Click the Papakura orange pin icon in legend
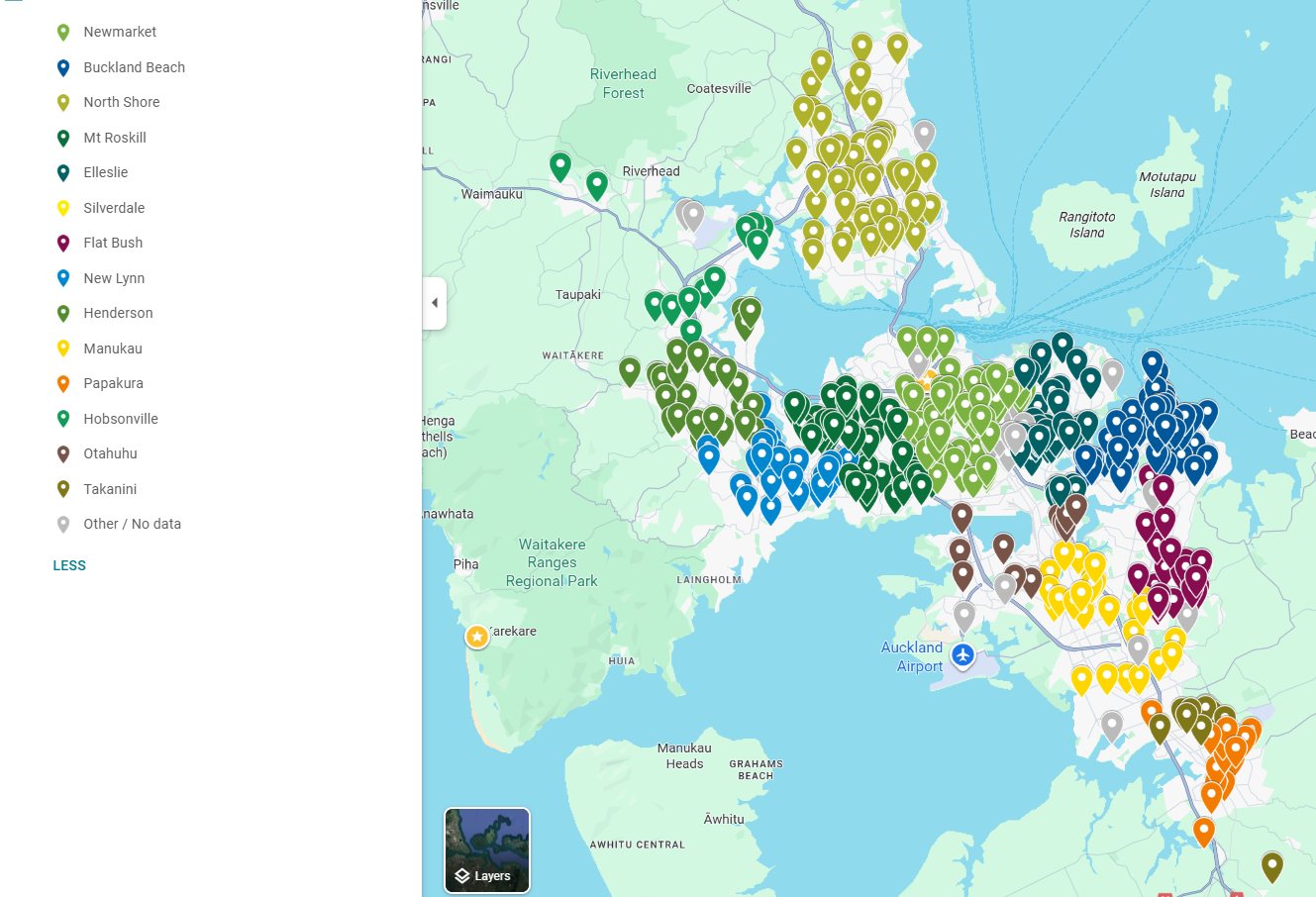Screen dimensions: 1316x897 [x=63, y=383]
